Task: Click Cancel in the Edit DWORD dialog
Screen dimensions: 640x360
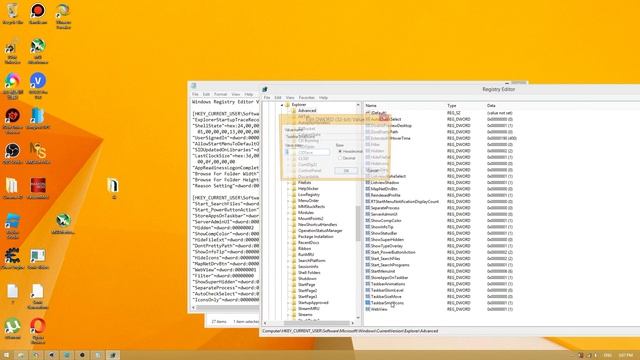Action: 373,171
